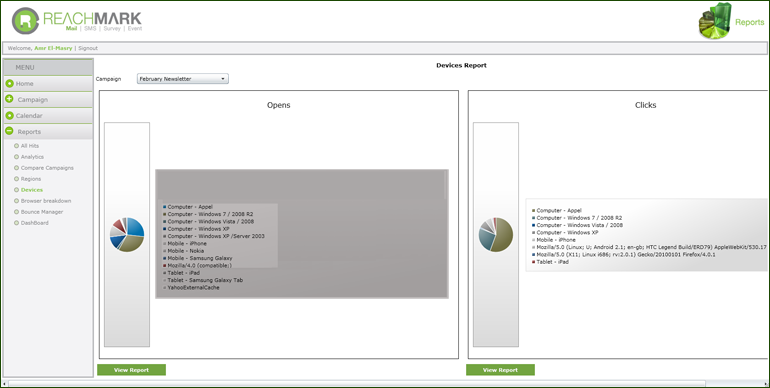Click bullet icon next to Analytics

[x=16, y=157]
